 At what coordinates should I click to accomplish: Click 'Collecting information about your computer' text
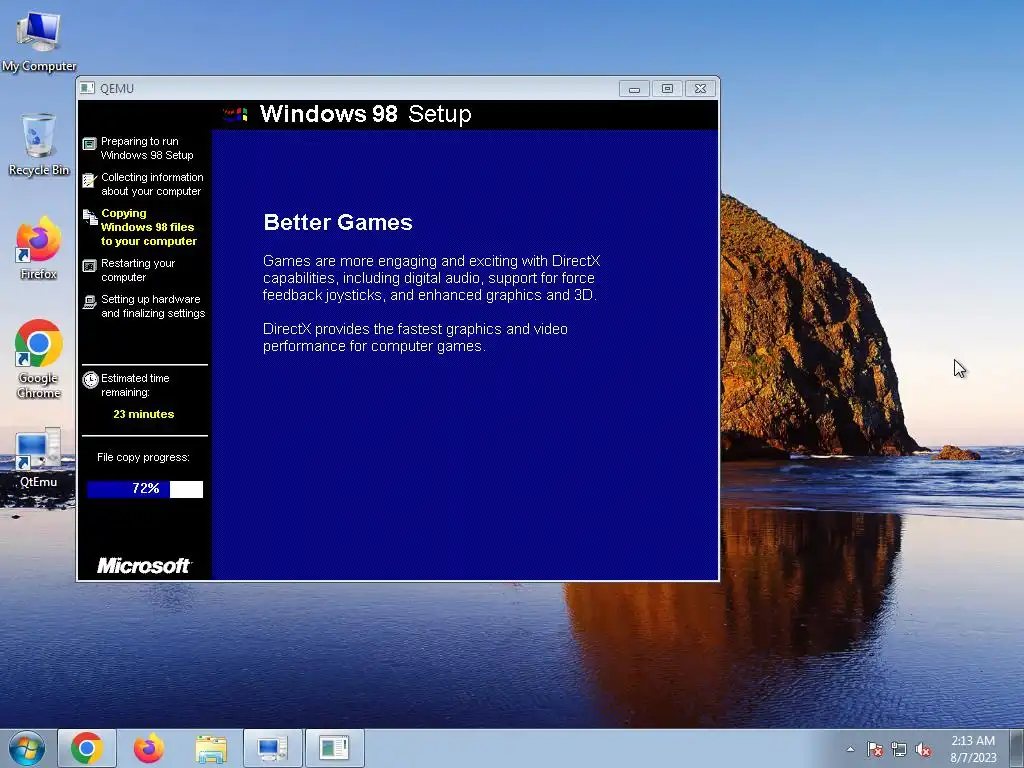point(152,184)
